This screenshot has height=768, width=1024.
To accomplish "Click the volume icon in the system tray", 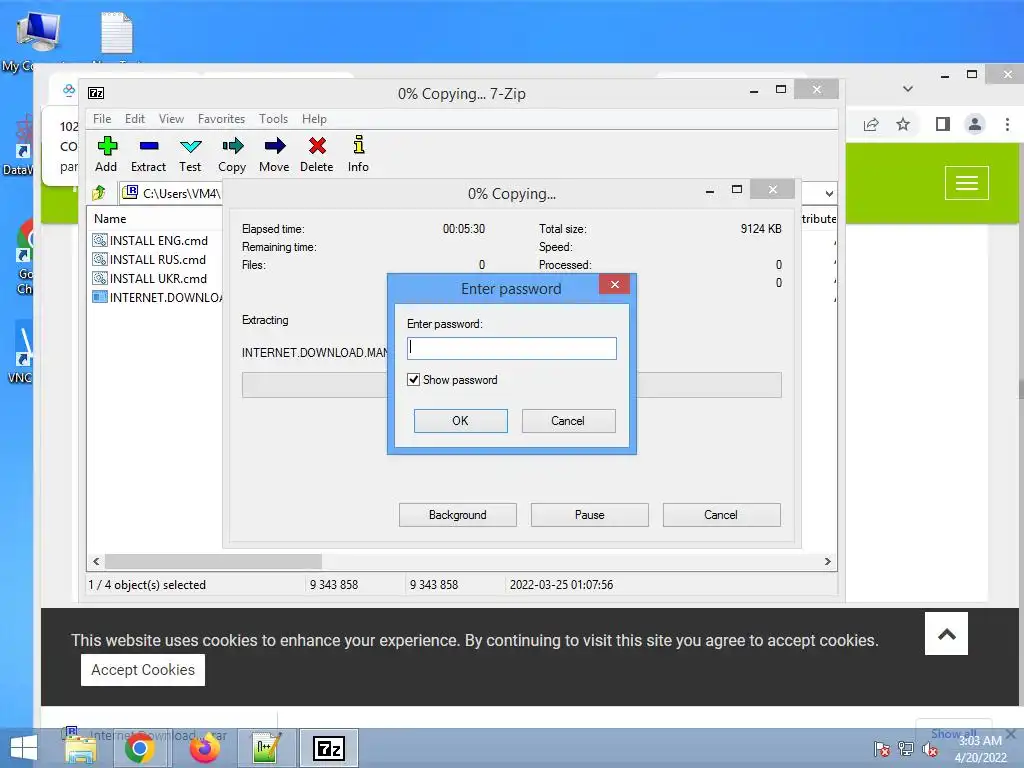I will click(x=930, y=749).
